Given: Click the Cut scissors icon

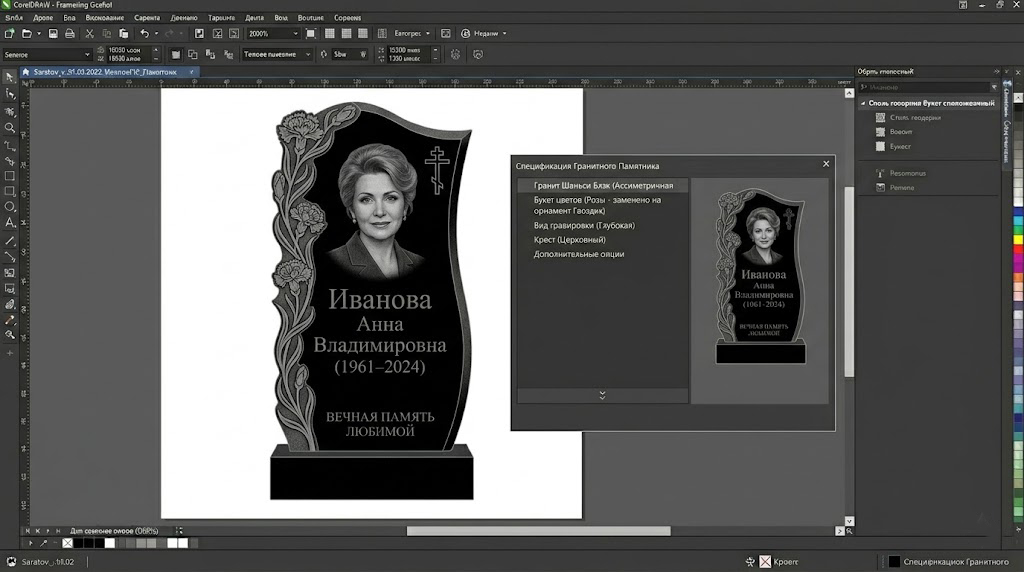Looking at the screenshot, I should pyautogui.click(x=89, y=33).
